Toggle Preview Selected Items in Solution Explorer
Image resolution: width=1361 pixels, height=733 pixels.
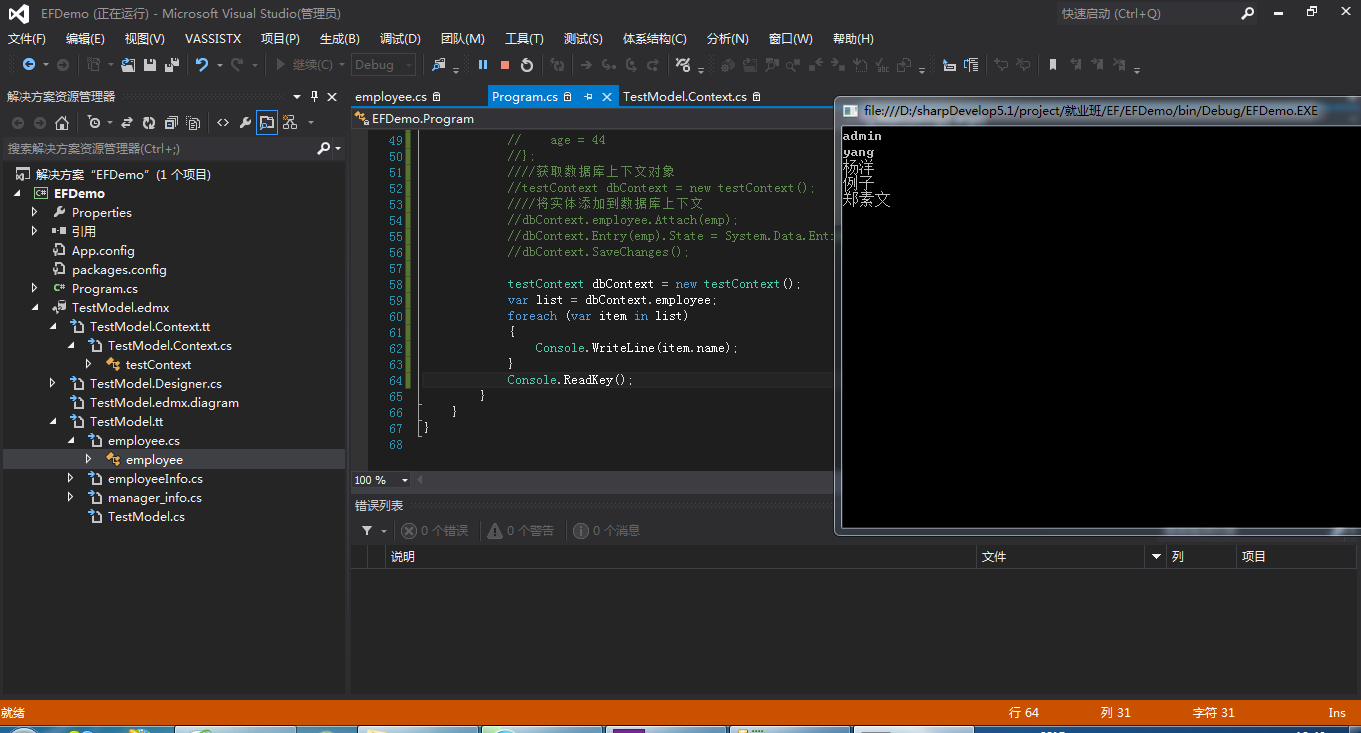click(x=267, y=122)
